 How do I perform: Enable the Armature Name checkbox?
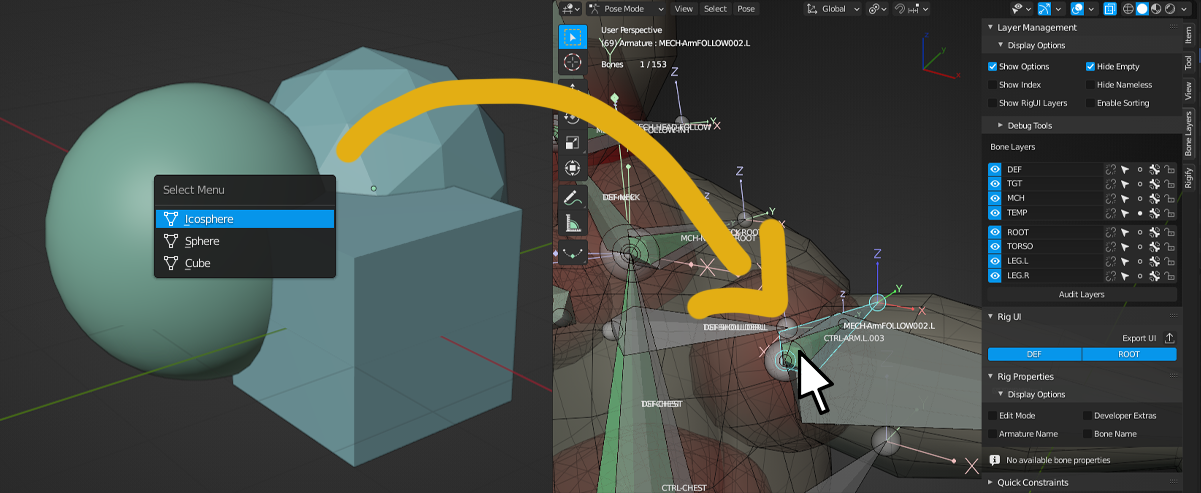[992, 434]
